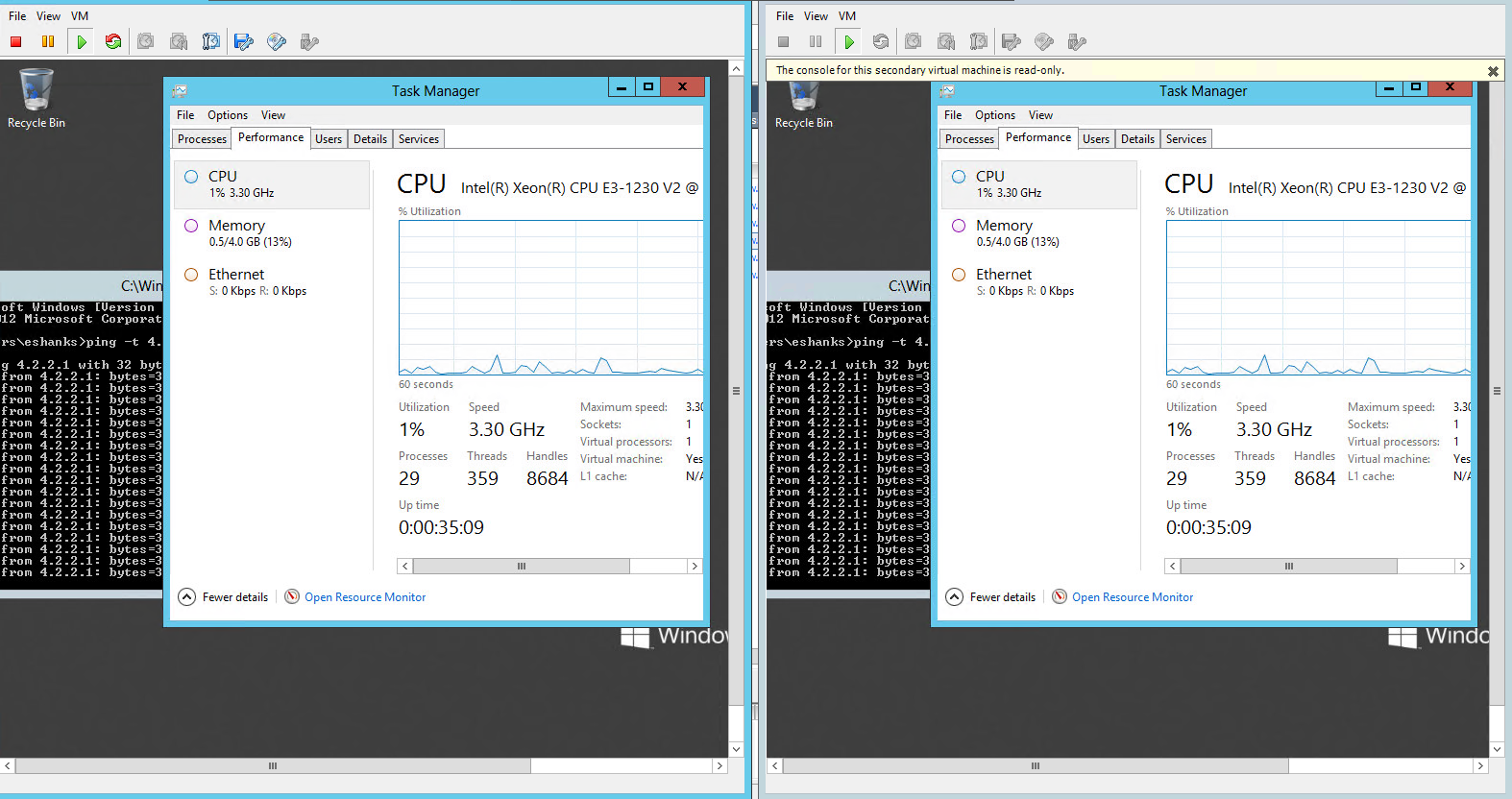The height and width of the screenshot is (799, 1512).
Task: Open Resource Monitor link in the left Task Manager
Action: click(x=364, y=597)
